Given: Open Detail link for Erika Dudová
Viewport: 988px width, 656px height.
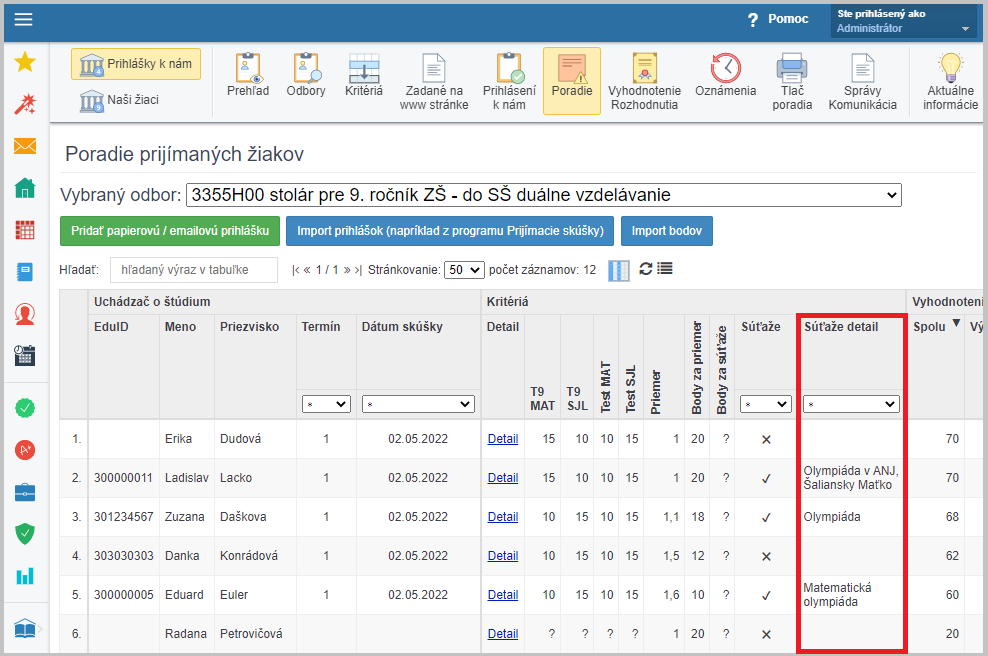Looking at the screenshot, I should [x=502, y=438].
